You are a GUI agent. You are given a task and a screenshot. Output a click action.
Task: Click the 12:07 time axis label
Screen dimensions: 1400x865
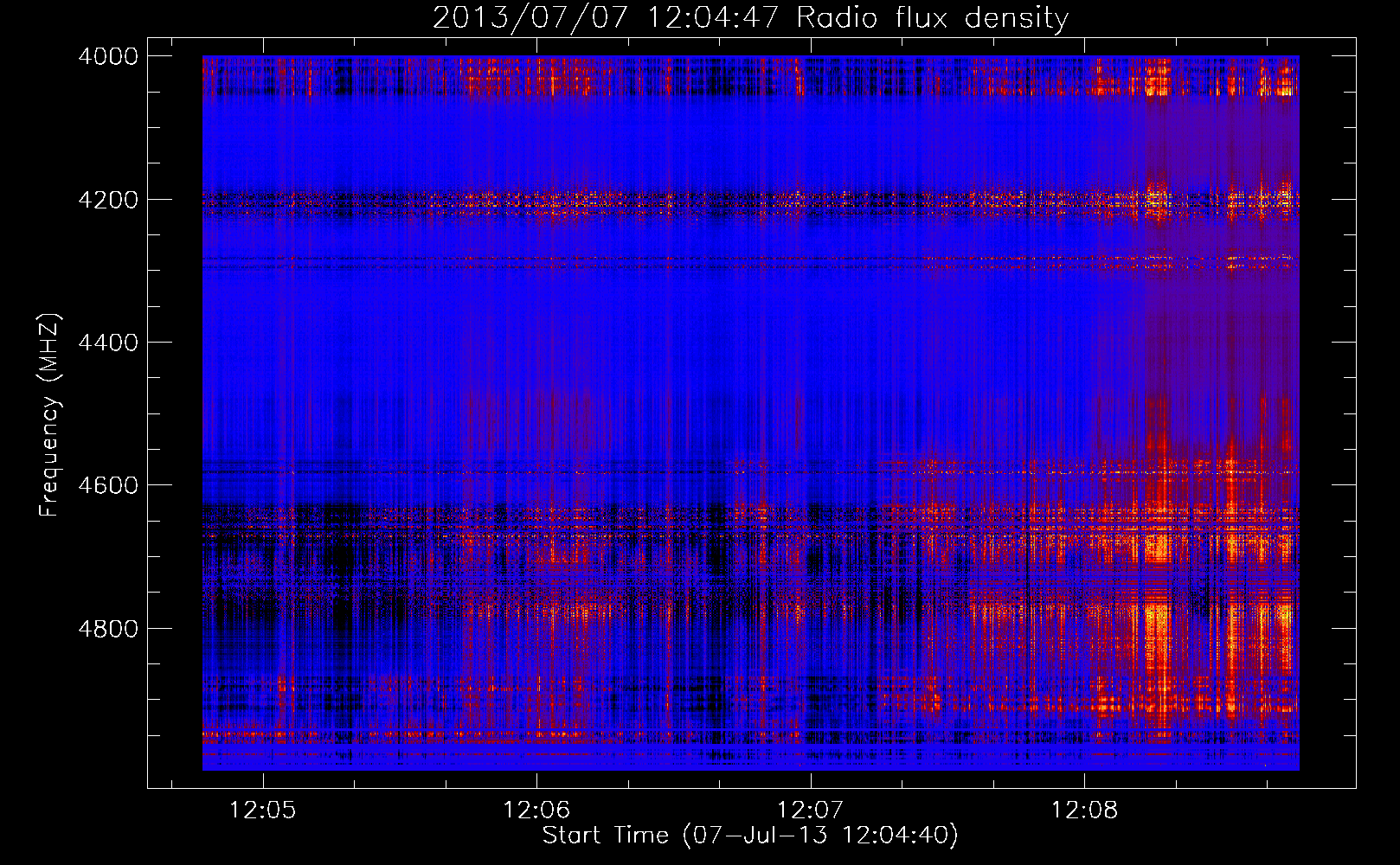point(811,810)
